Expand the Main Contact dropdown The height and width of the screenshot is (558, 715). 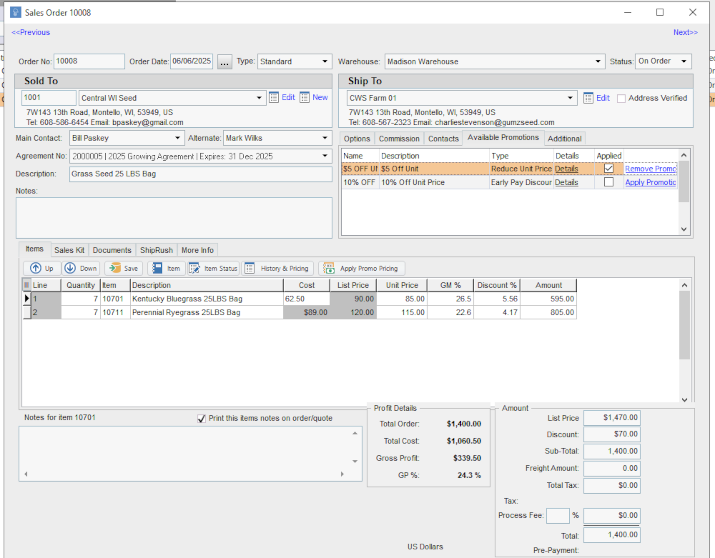pos(177,138)
